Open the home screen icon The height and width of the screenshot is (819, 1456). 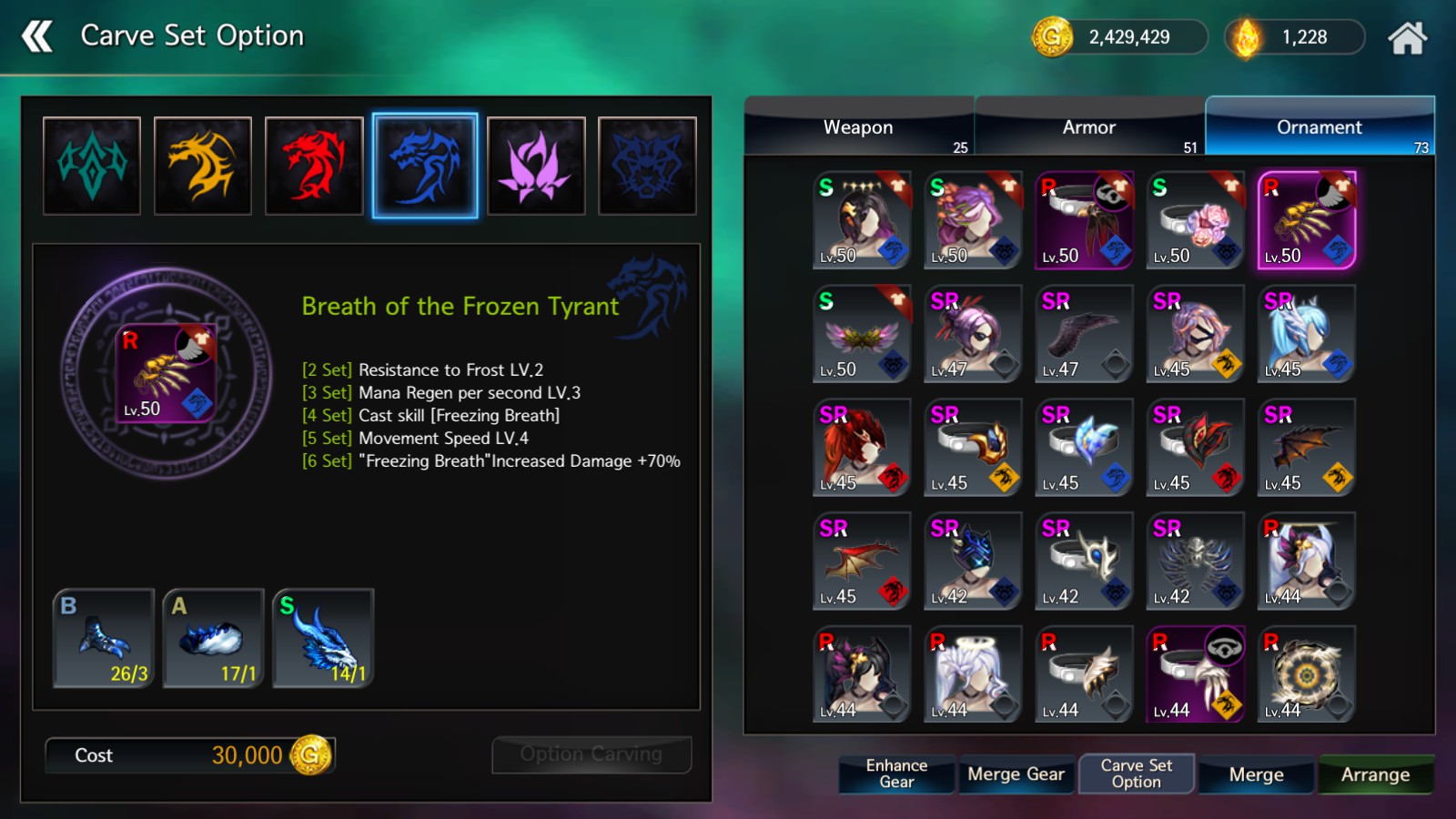(1407, 37)
